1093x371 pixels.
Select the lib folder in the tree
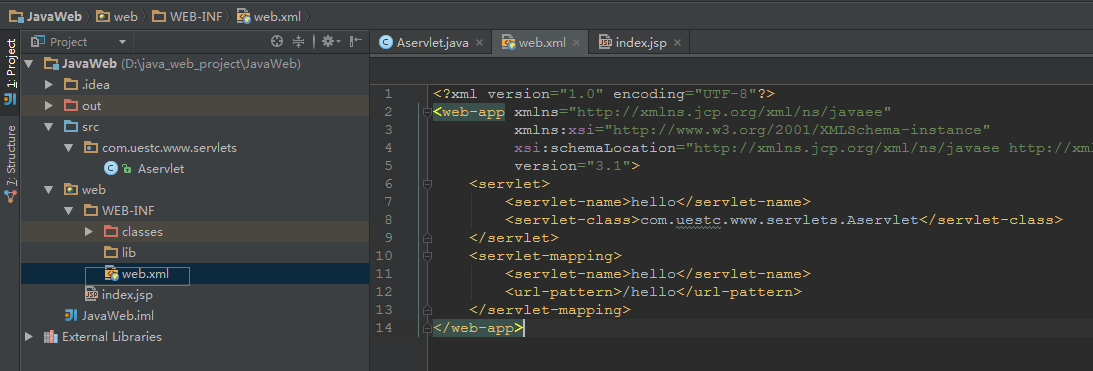[194, 252]
